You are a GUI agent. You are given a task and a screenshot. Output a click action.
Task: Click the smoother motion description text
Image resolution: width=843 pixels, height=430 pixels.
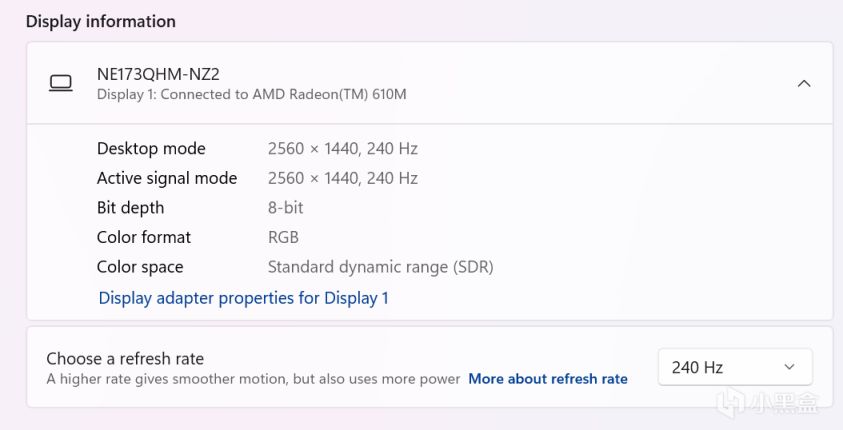(253, 379)
